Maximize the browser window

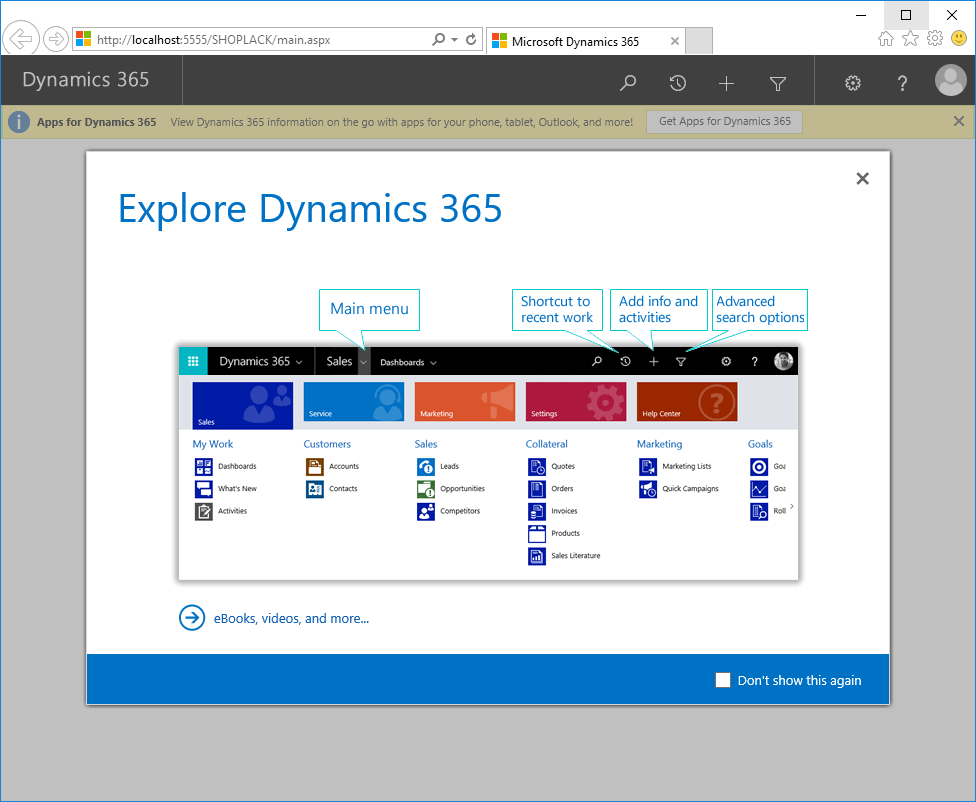pos(906,15)
